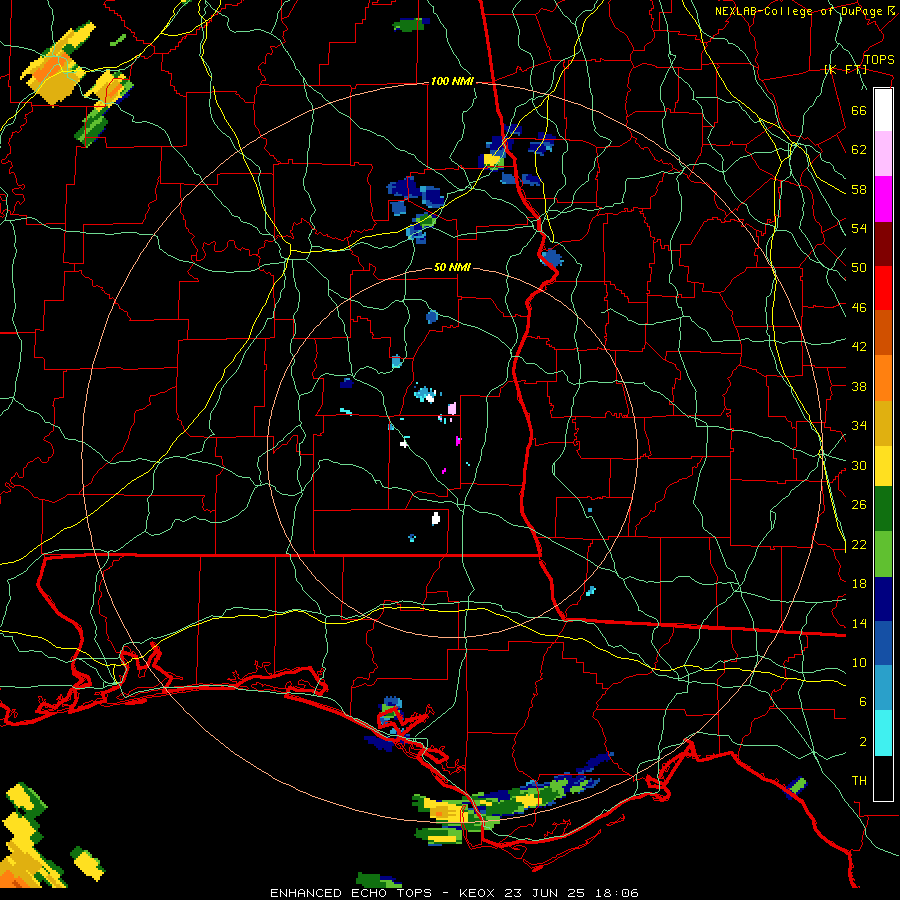Screen dimensions: 900x900
Task: Select the '42' legend label
Action: tap(859, 347)
